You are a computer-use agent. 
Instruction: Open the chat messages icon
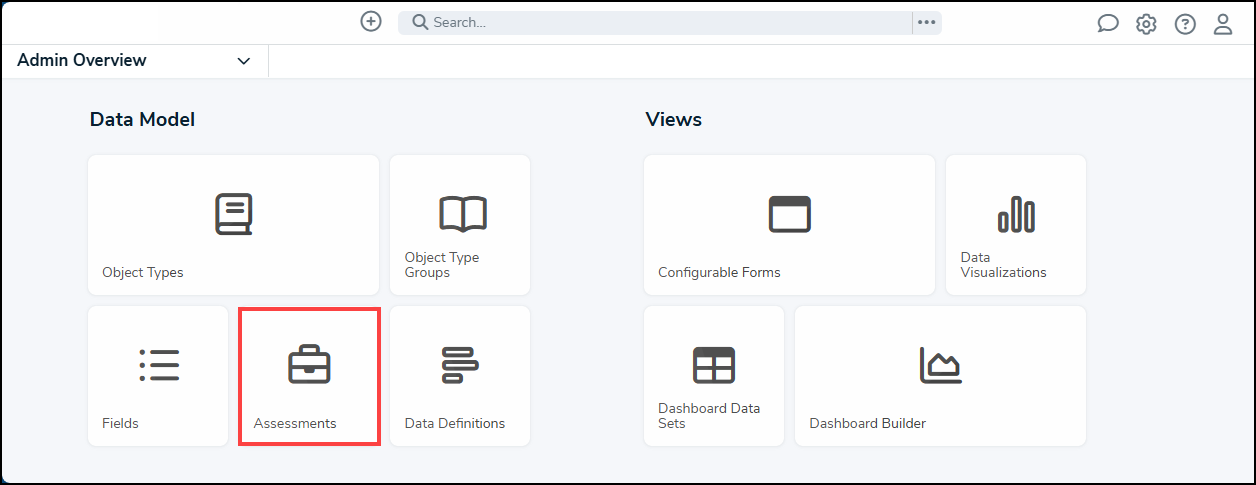pos(1107,24)
